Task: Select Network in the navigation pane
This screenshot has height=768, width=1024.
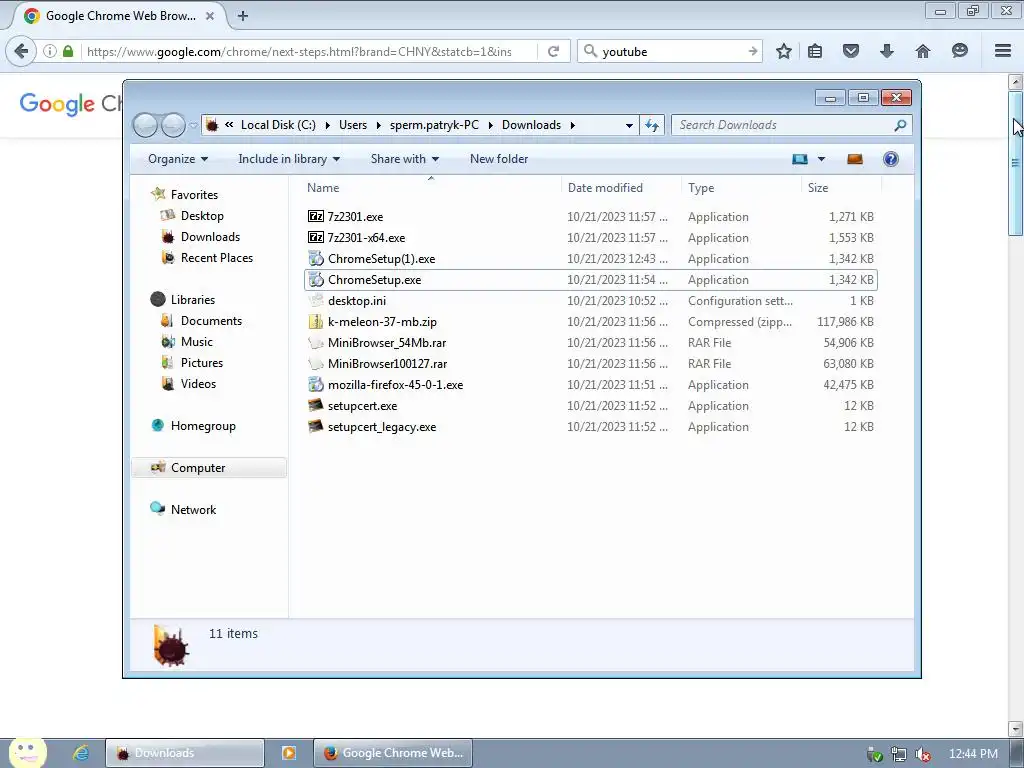Action: pos(193,509)
